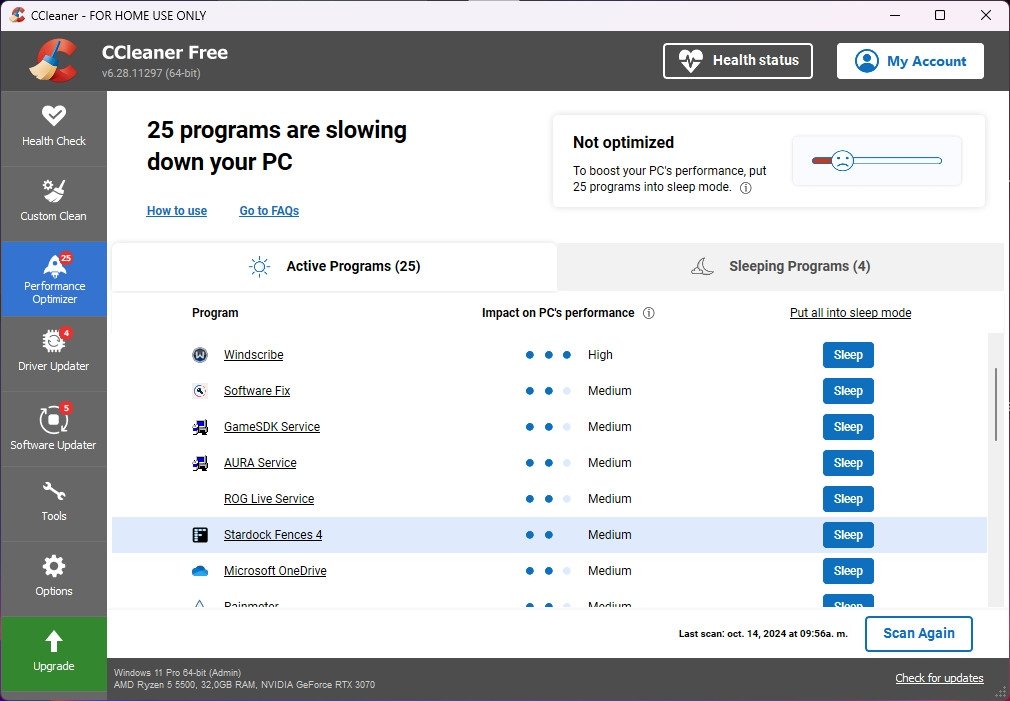Screen dimensions: 1010x701
Task: Open the Software Fix details link
Action: [x=257, y=391]
